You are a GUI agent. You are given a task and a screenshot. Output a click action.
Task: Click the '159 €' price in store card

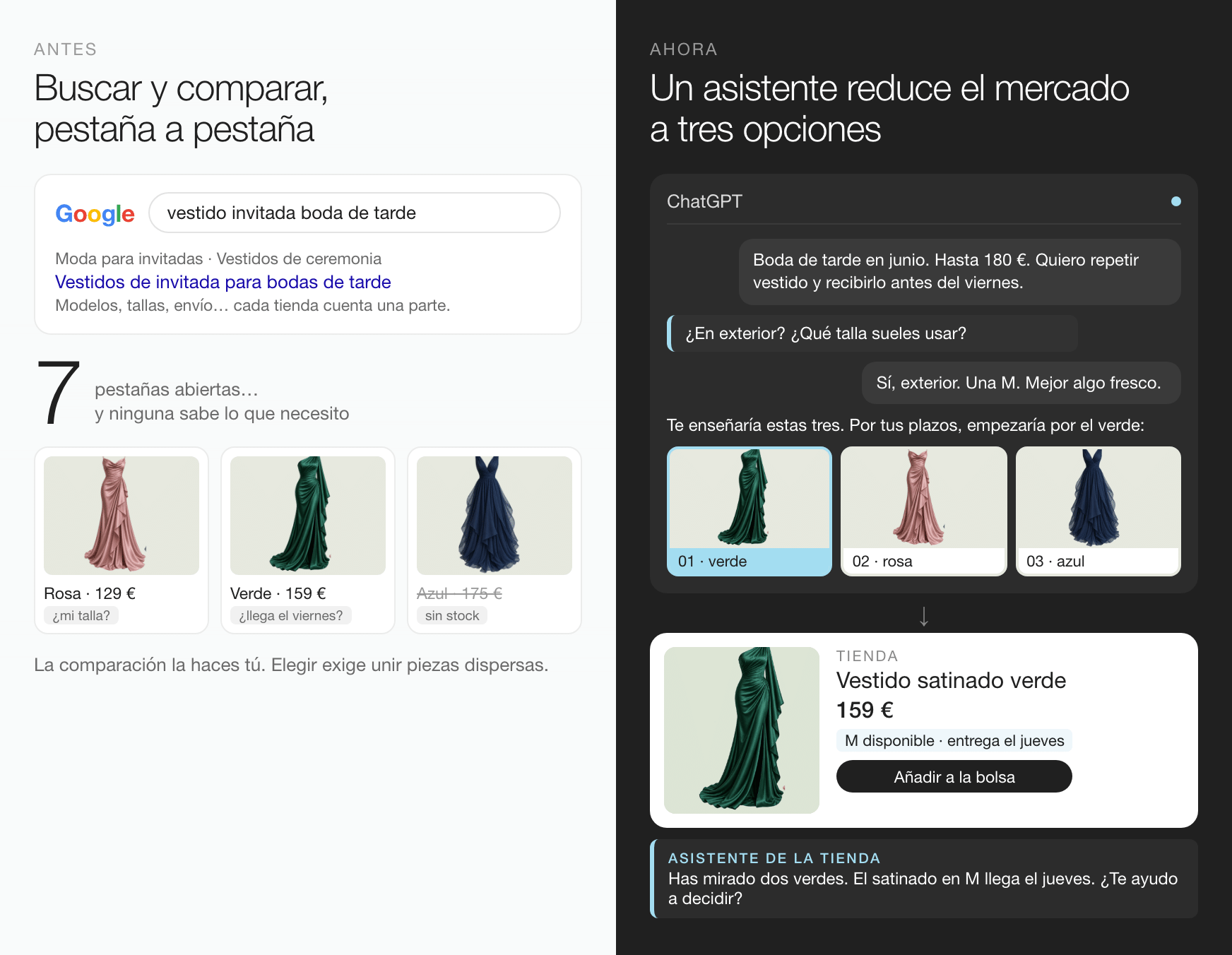click(865, 710)
